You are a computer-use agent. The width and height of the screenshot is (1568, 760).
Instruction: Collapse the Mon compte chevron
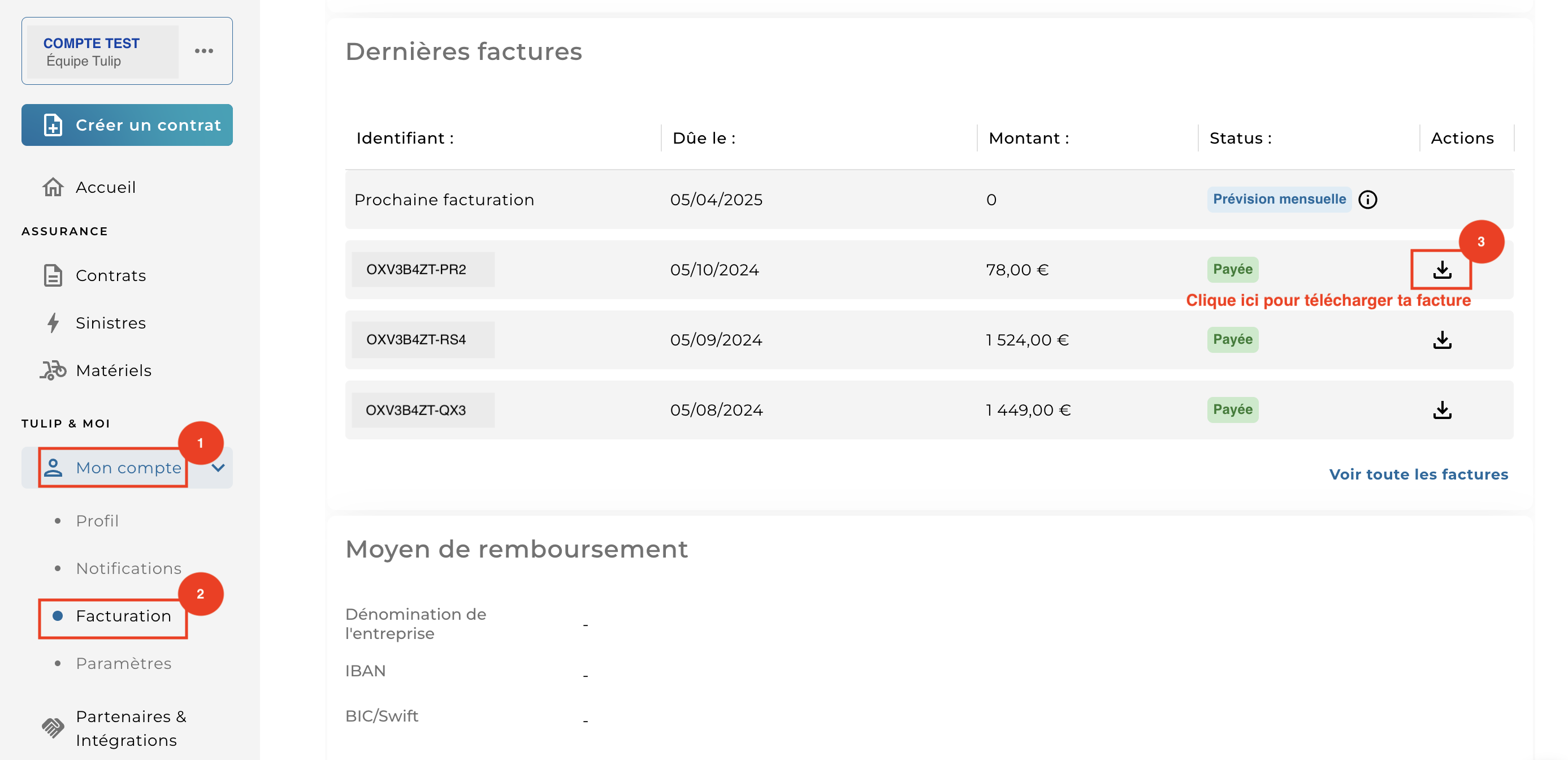(x=218, y=468)
